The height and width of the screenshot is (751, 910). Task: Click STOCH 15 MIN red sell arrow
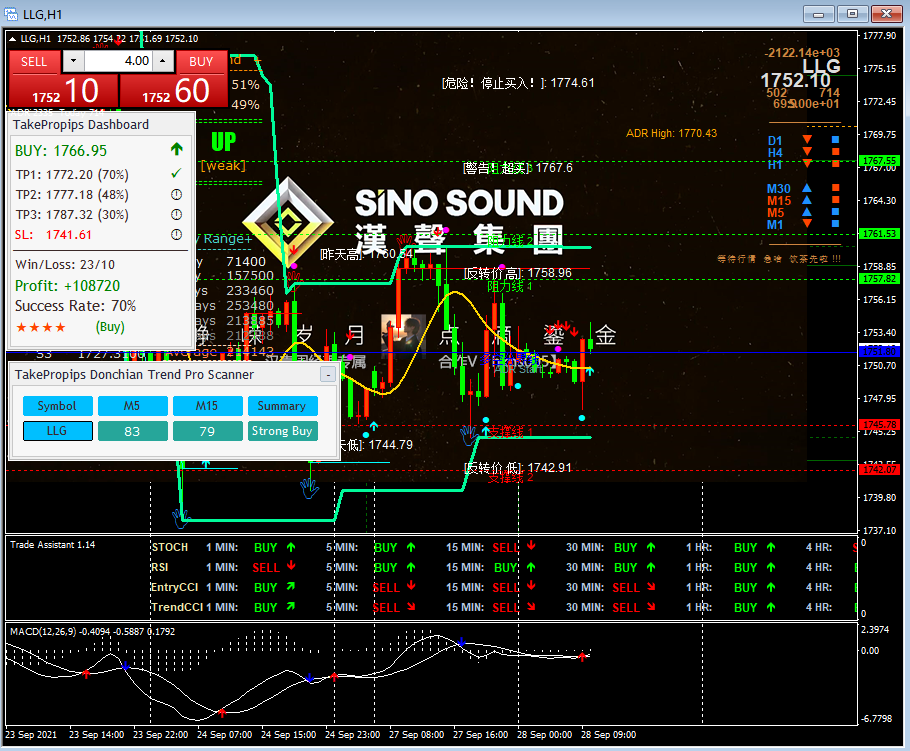click(x=531, y=546)
